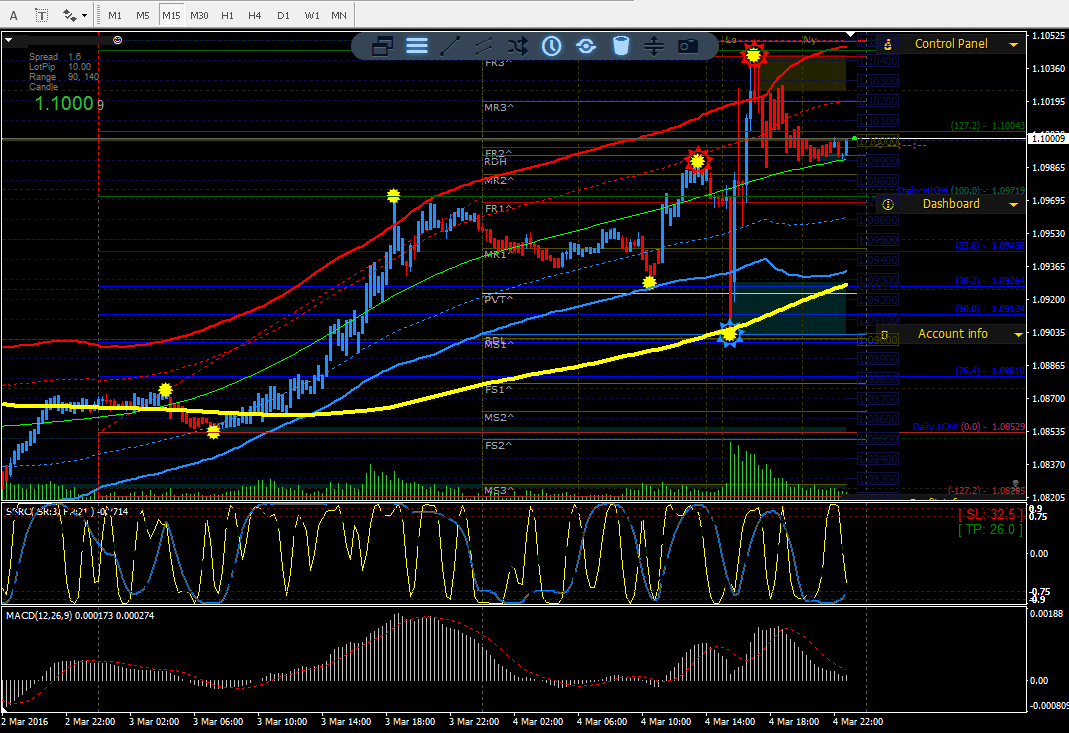1069x733 pixels.
Task: Click the Control Panel label
Action: click(x=951, y=44)
